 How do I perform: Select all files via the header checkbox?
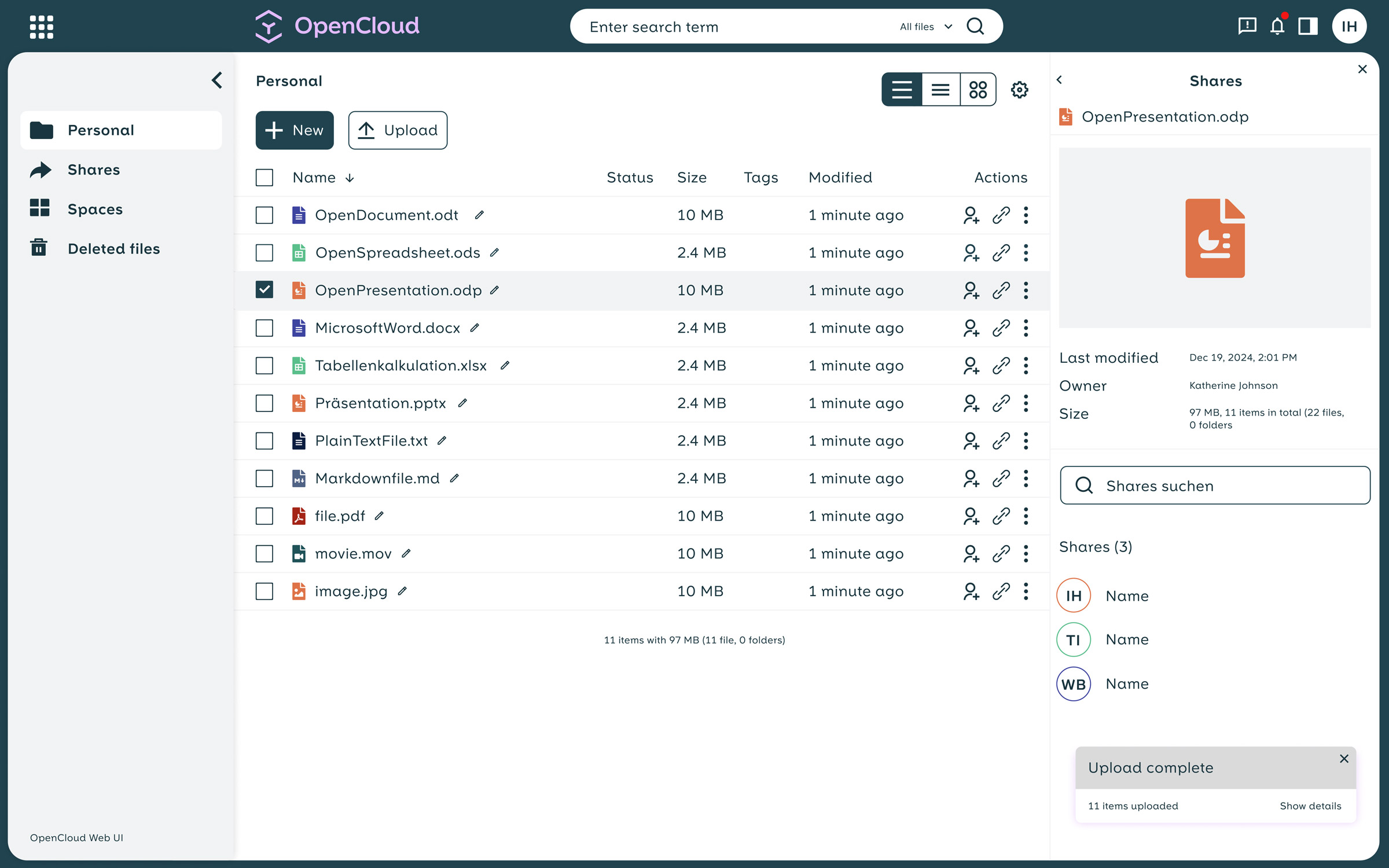click(264, 178)
